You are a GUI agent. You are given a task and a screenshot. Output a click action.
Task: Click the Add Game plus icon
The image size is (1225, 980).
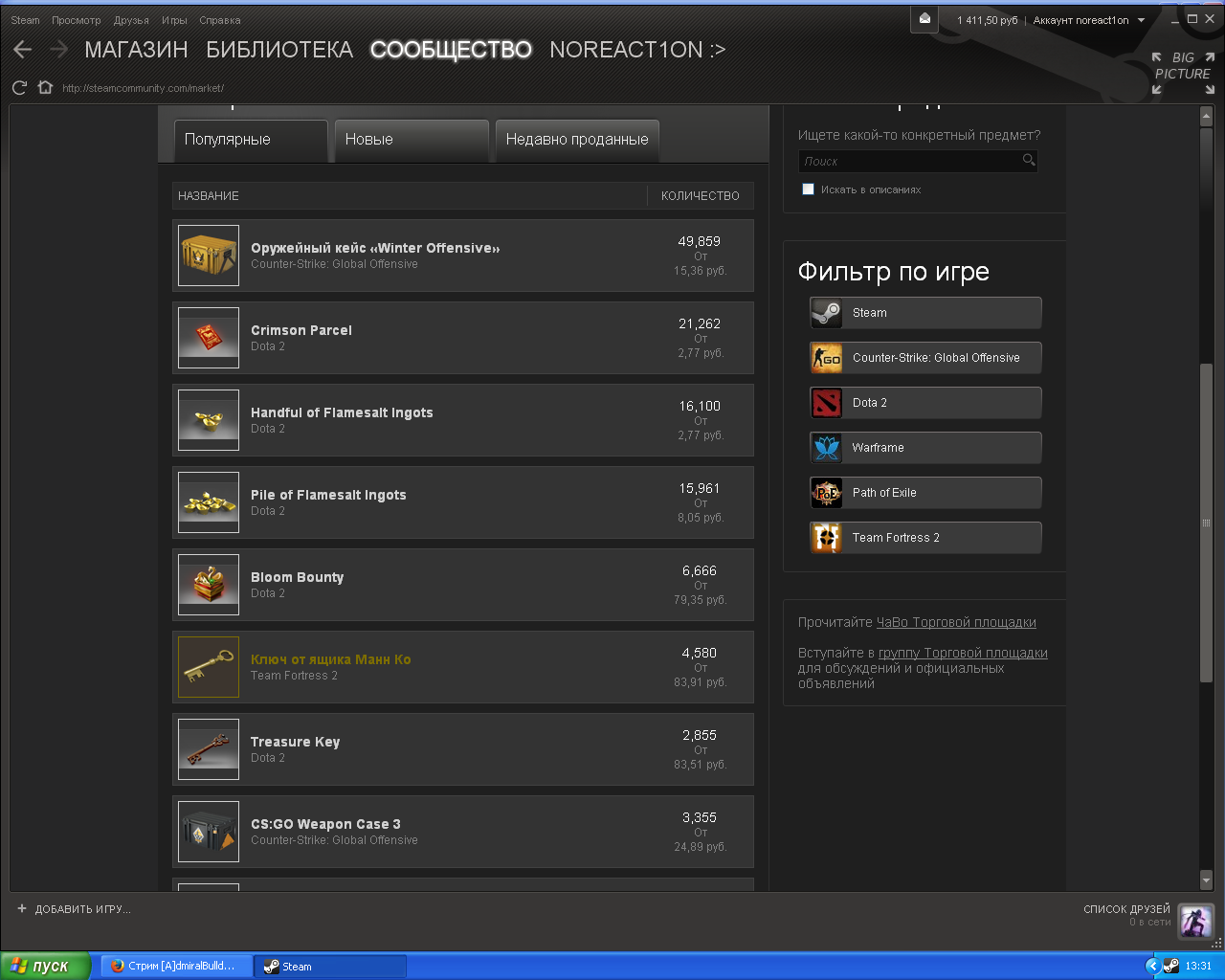tap(22, 909)
